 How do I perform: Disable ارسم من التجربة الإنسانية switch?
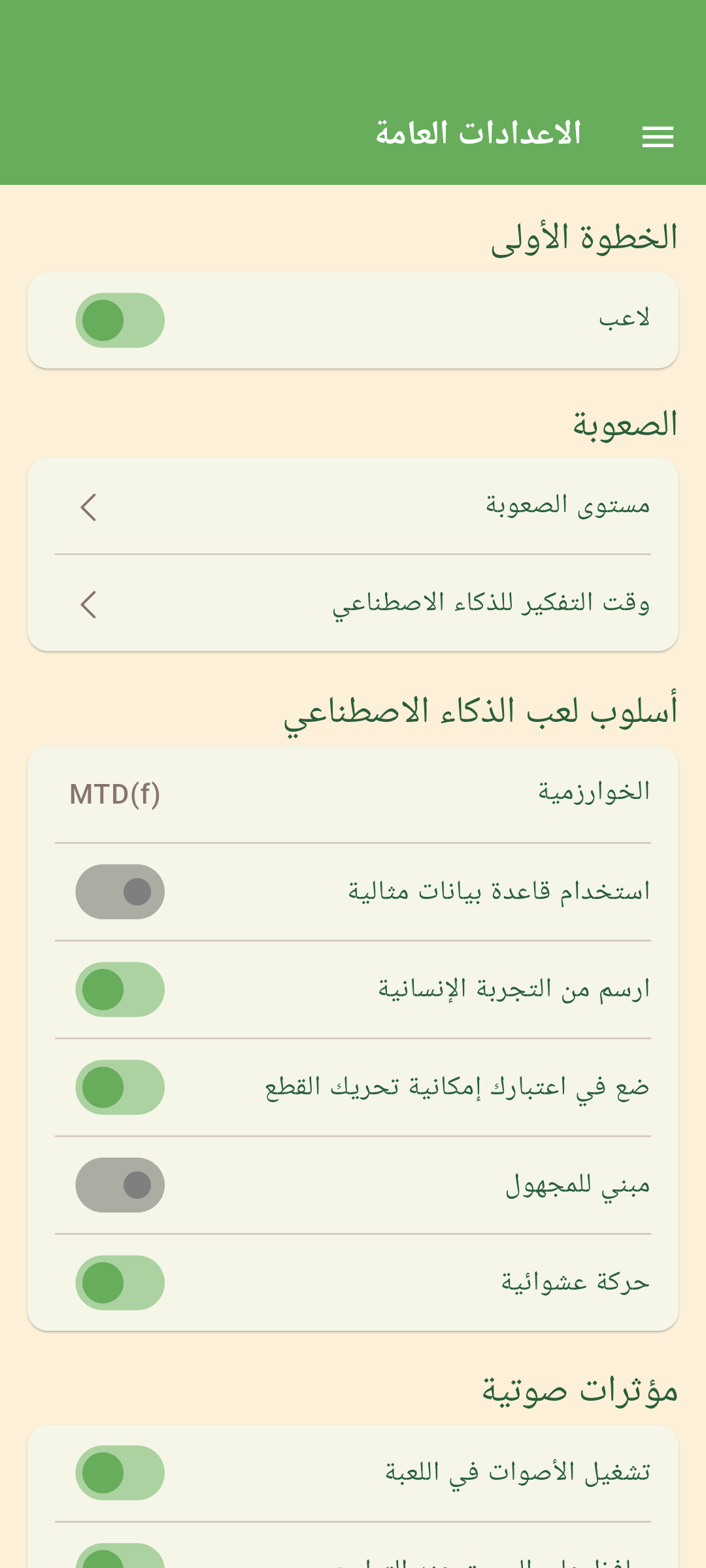click(120, 989)
